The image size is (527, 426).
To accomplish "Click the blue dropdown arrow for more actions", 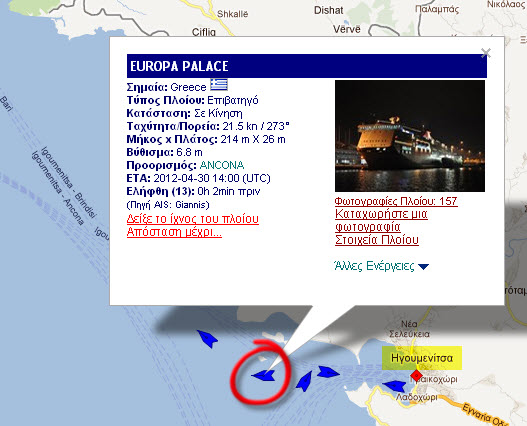I will tap(423, 267).
